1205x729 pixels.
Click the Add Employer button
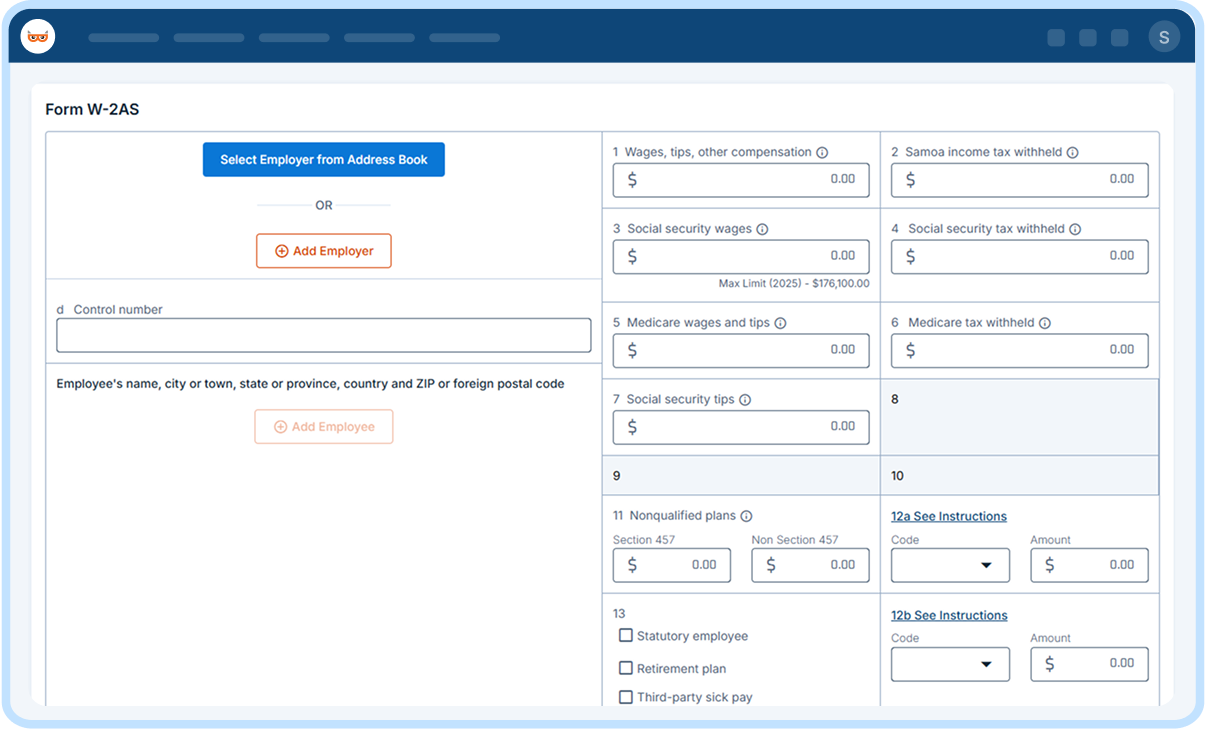pos(324,251)
